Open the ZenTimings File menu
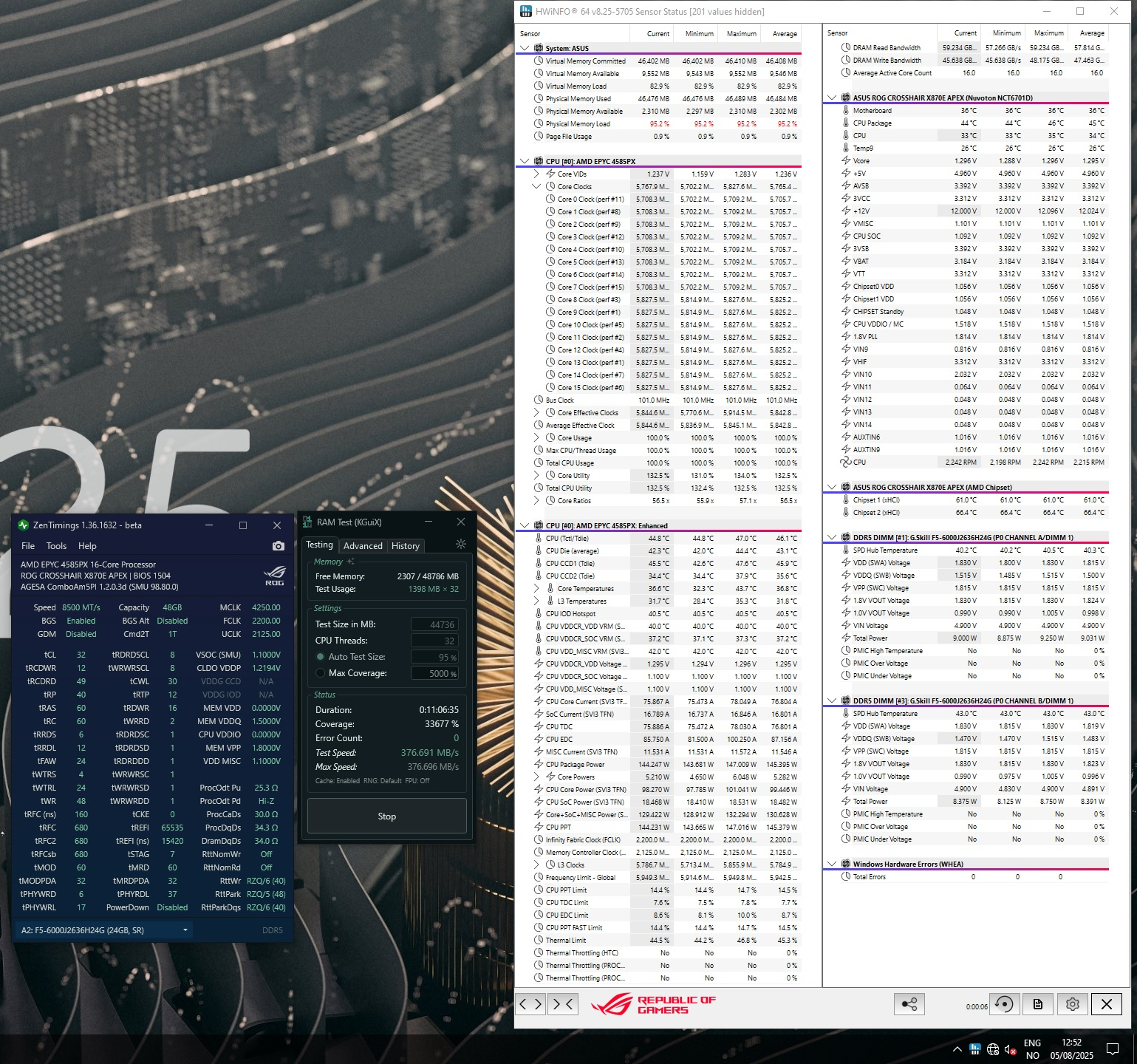Image resolution: width=1137 pixels, height=1064 pixels. (x=28, y=546)
